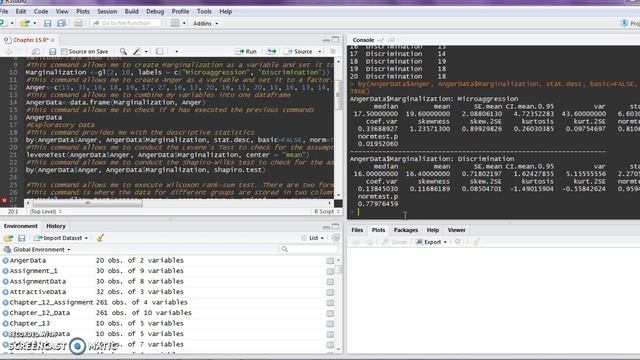The height and width of the screenshot is (360, 640).
Task: Open the Export plot dropdown
Action: 431,242
